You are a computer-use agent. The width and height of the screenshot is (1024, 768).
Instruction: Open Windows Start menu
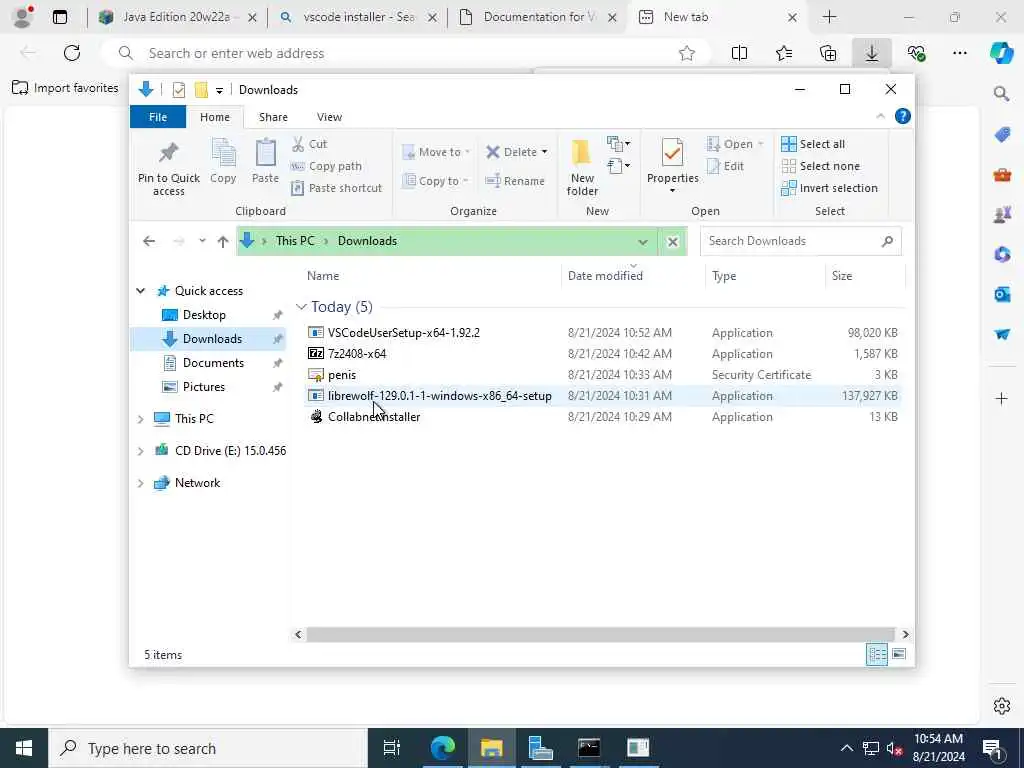coord(24,748)
